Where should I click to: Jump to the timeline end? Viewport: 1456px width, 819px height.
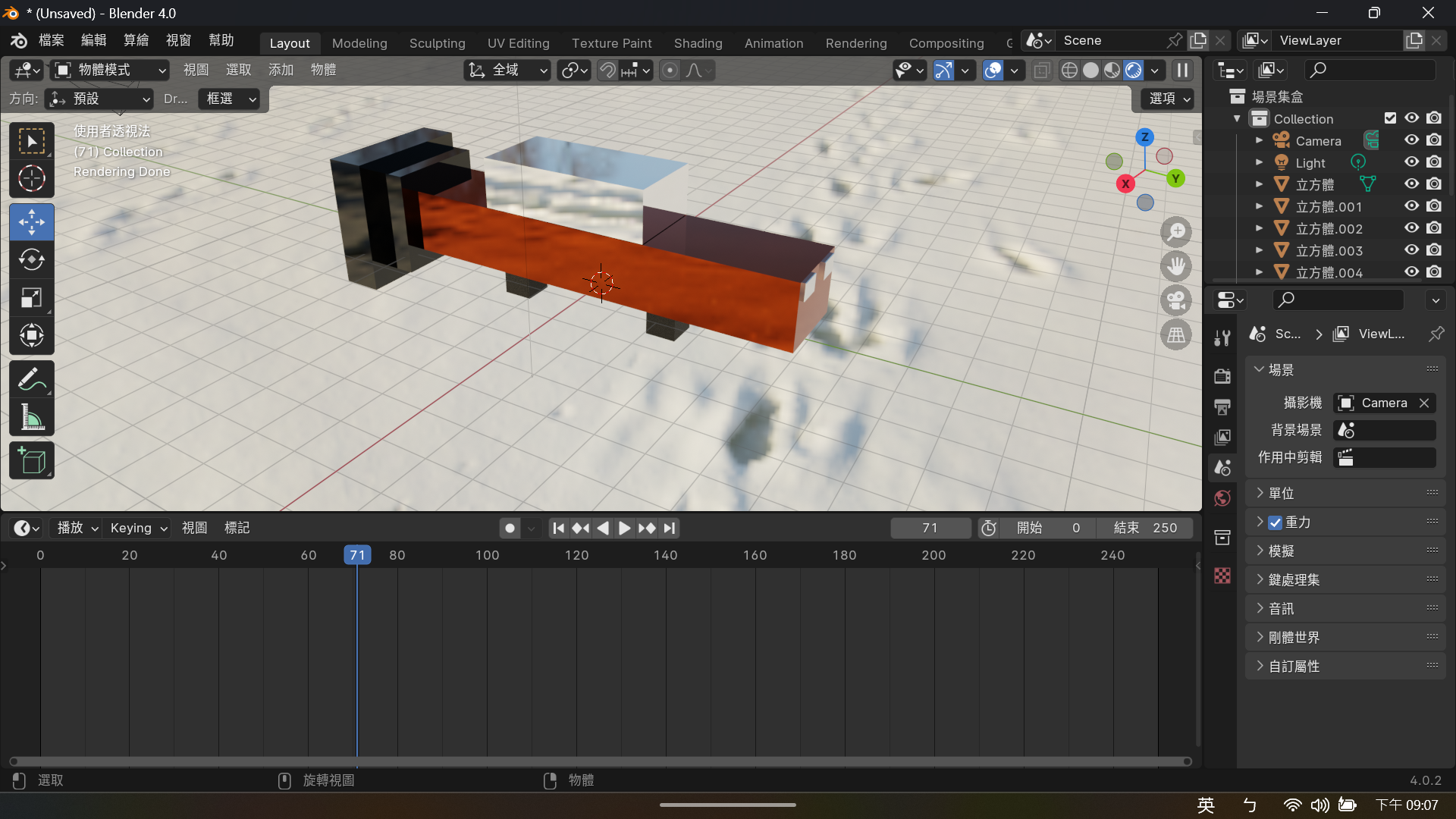670,528
